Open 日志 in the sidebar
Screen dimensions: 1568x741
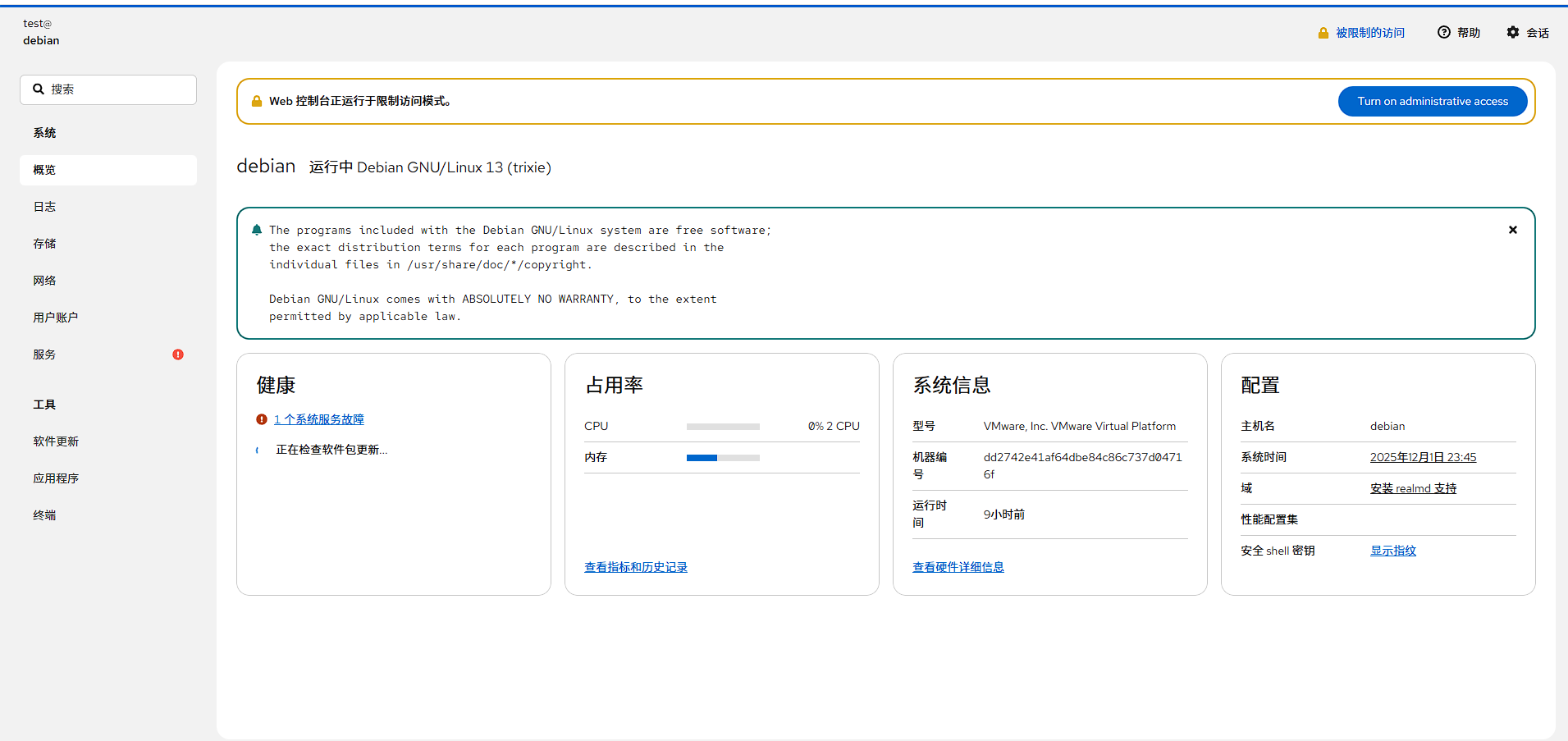(x=44, y=207)
